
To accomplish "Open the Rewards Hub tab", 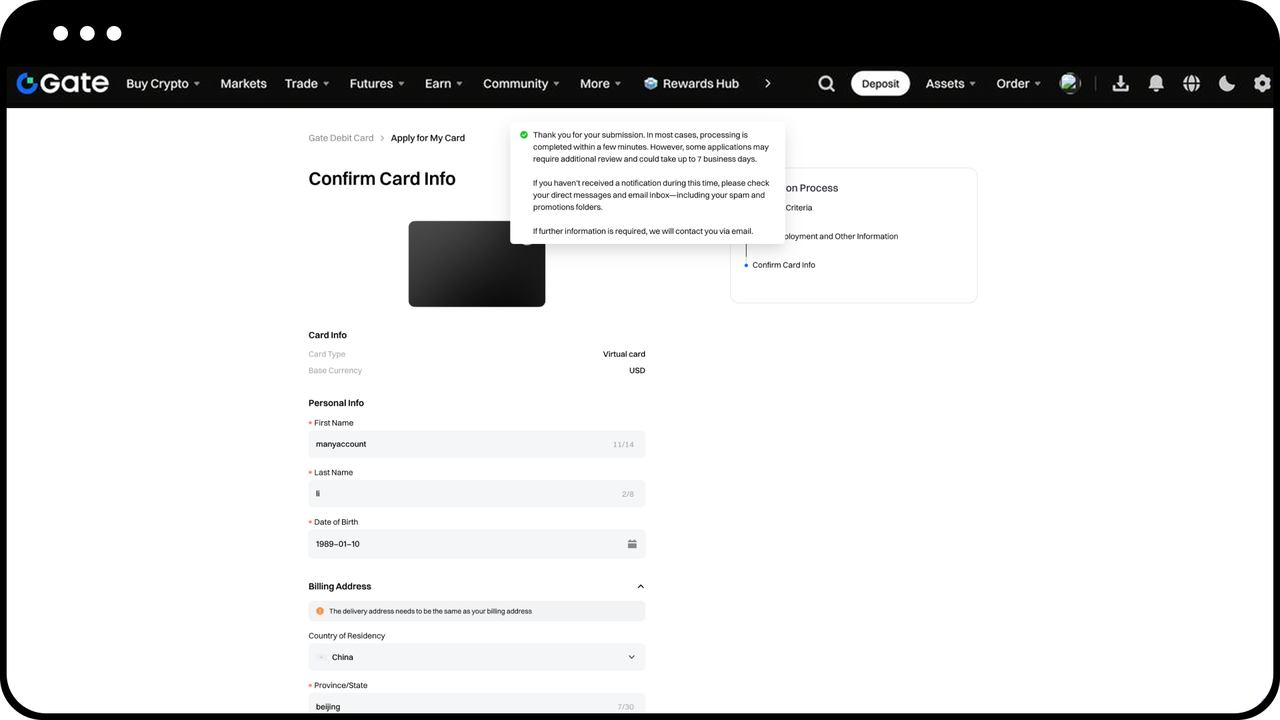I will pos(691,84).
